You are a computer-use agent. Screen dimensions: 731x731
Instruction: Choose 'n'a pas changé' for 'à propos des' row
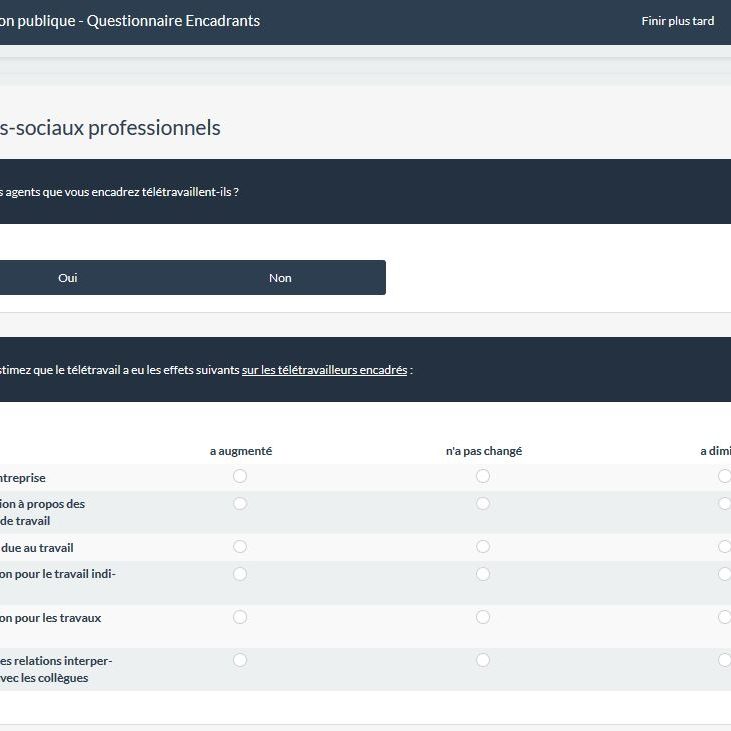point(483,503)
